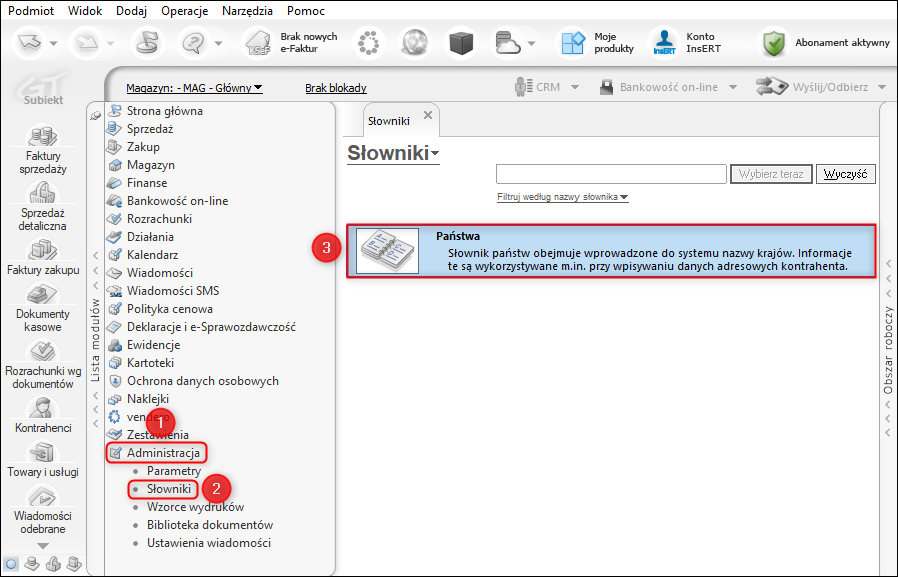Select Parametry under Administracja

(x=174, y=471)
